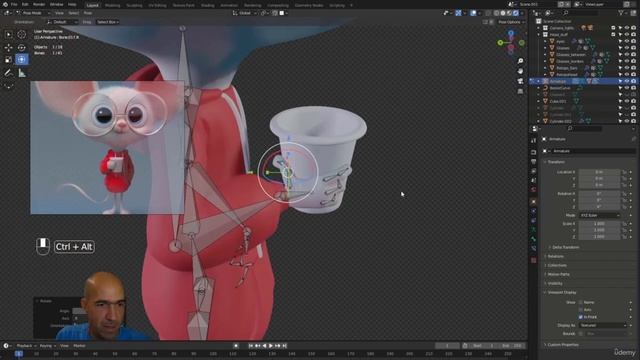Hide Armature in viewport via eye icon
Viewport: 640px width, 360px height.
click(x=627, y=81)
